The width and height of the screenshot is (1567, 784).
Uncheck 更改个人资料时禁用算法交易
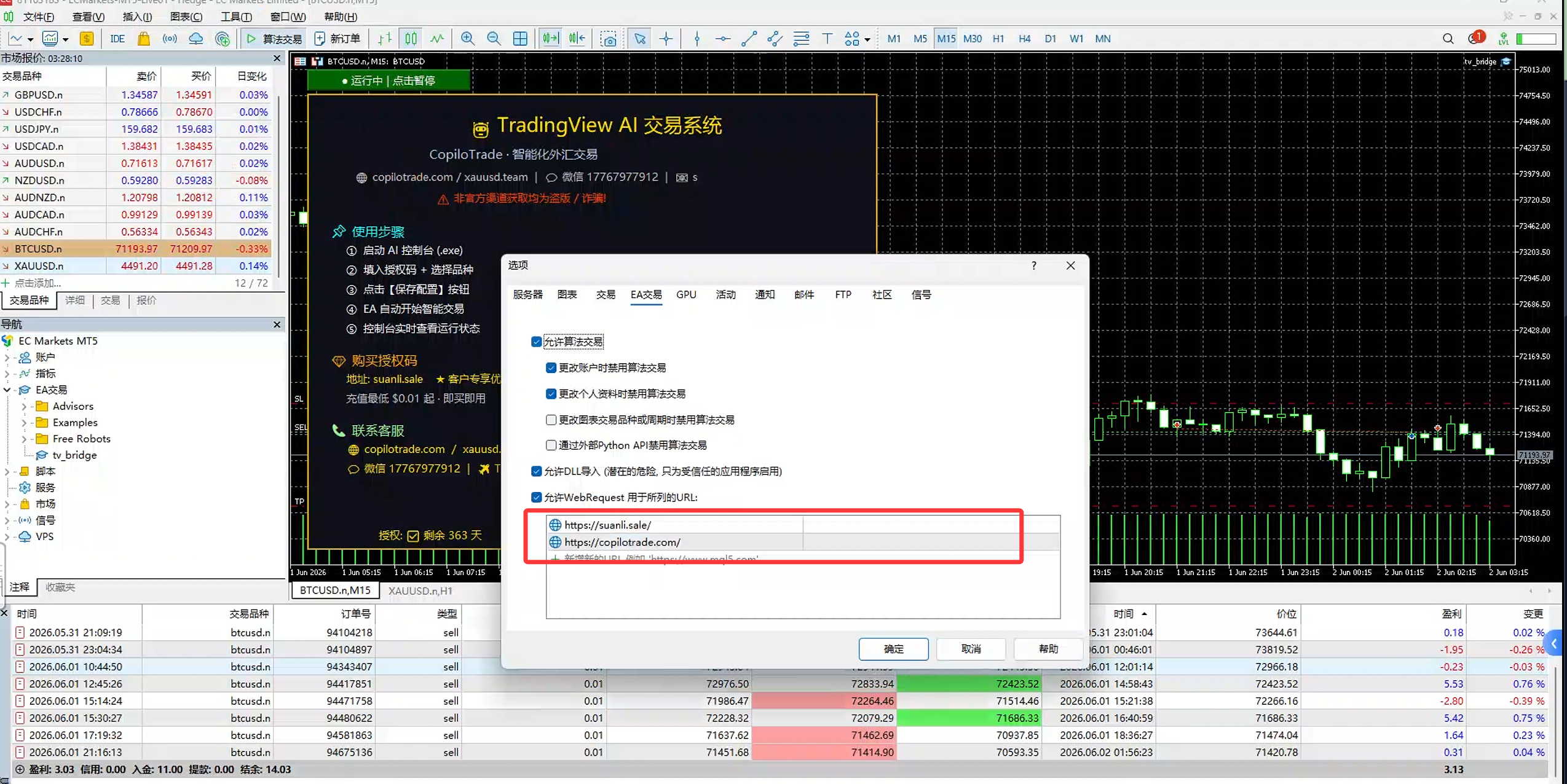click(x=551, y=394)
